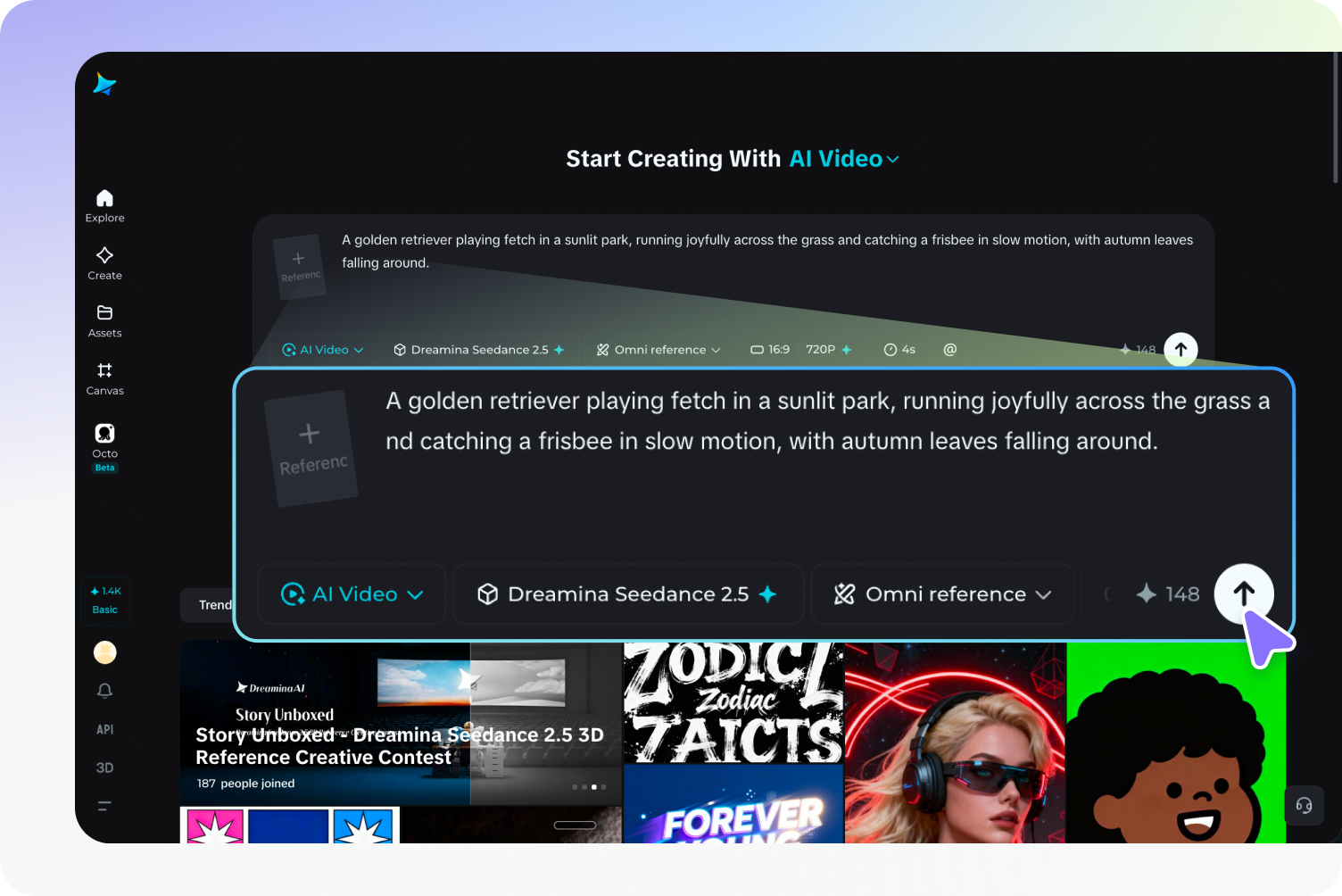
Task: Click the sidebar menu lines icon below 3D
Action: pyautogui.click(x=104, y=806)
